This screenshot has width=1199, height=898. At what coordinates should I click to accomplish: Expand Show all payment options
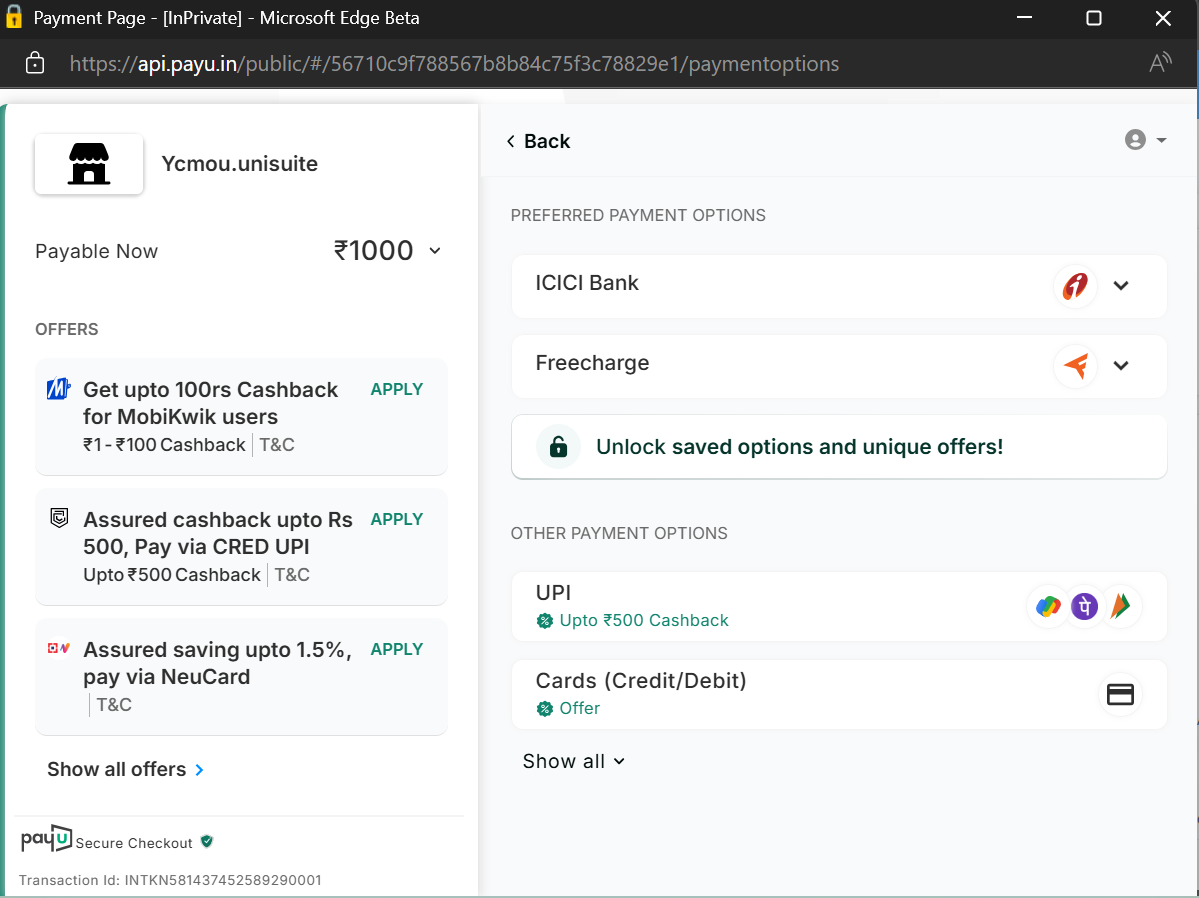coord(573,761)
